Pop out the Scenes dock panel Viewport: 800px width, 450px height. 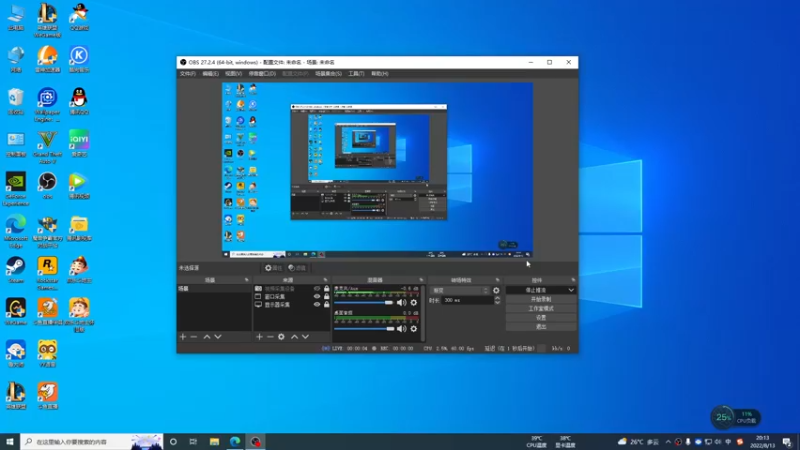pyautogui.click(x=246, y=280)
